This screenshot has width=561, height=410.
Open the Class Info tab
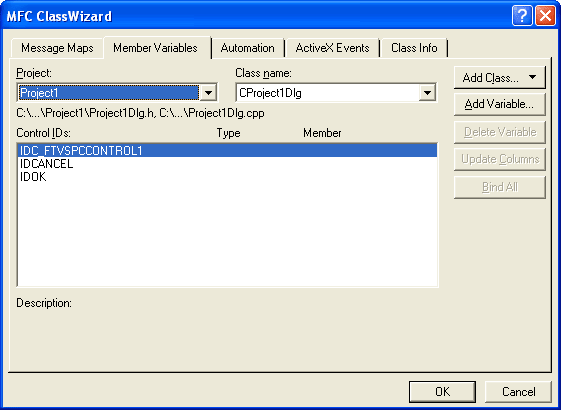coord(414,48)
